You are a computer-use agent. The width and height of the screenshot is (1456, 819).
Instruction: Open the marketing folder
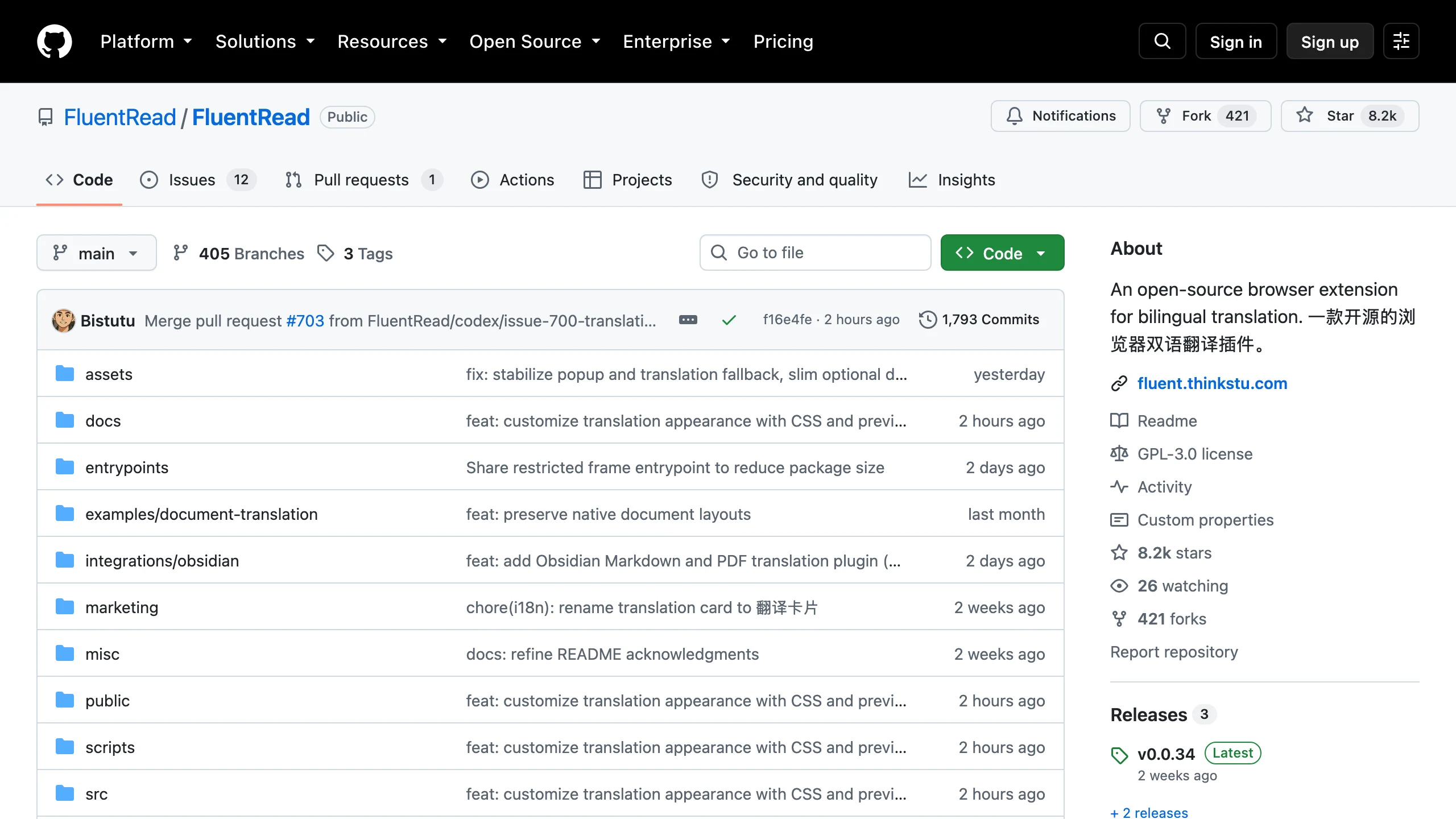click(x=122, y=607)
